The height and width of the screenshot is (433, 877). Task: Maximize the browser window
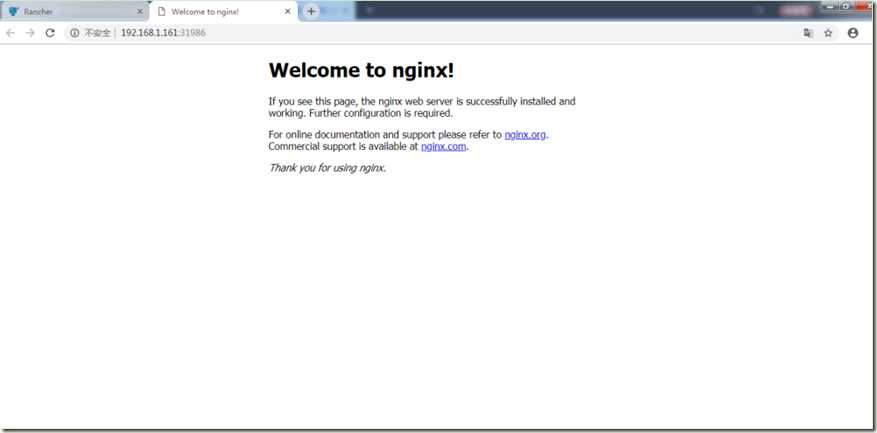pos(845,6)
